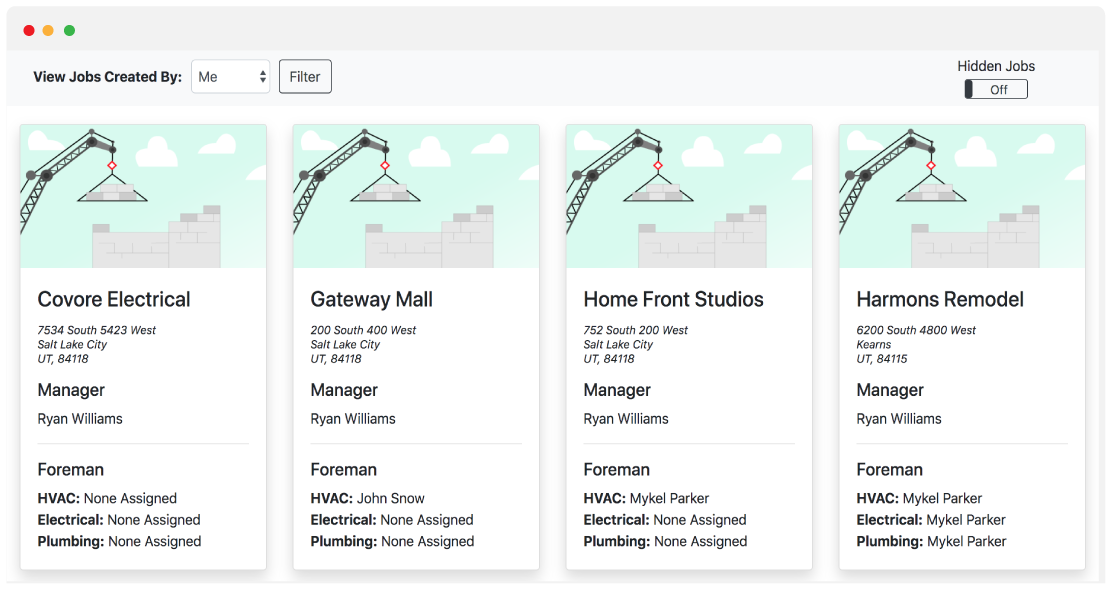Image resolution: width=1112 pixels, height=595 pixels.
Task: Click the red close window button
Action: [x=29, y=31]
